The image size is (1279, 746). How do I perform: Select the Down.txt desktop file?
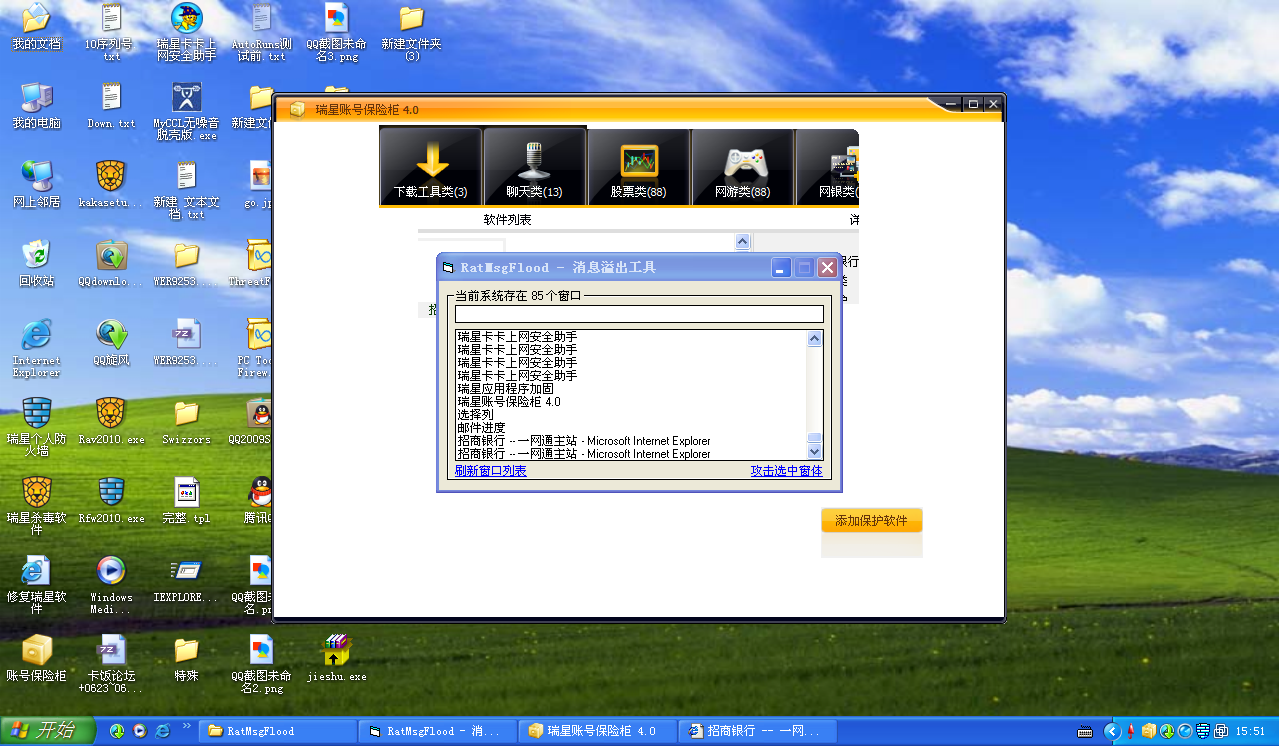tap(111, 106)
